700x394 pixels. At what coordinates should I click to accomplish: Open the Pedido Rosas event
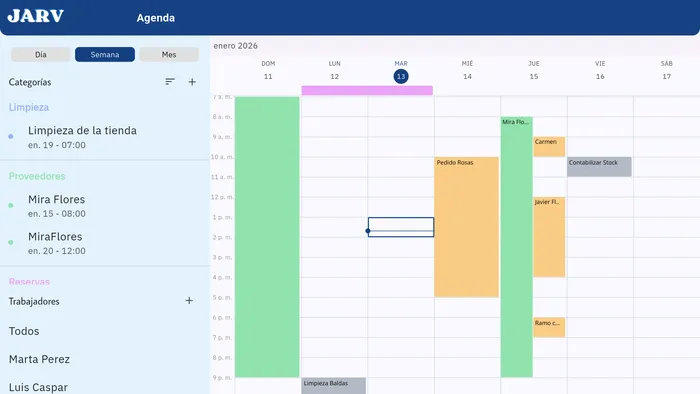coord(467,227)
